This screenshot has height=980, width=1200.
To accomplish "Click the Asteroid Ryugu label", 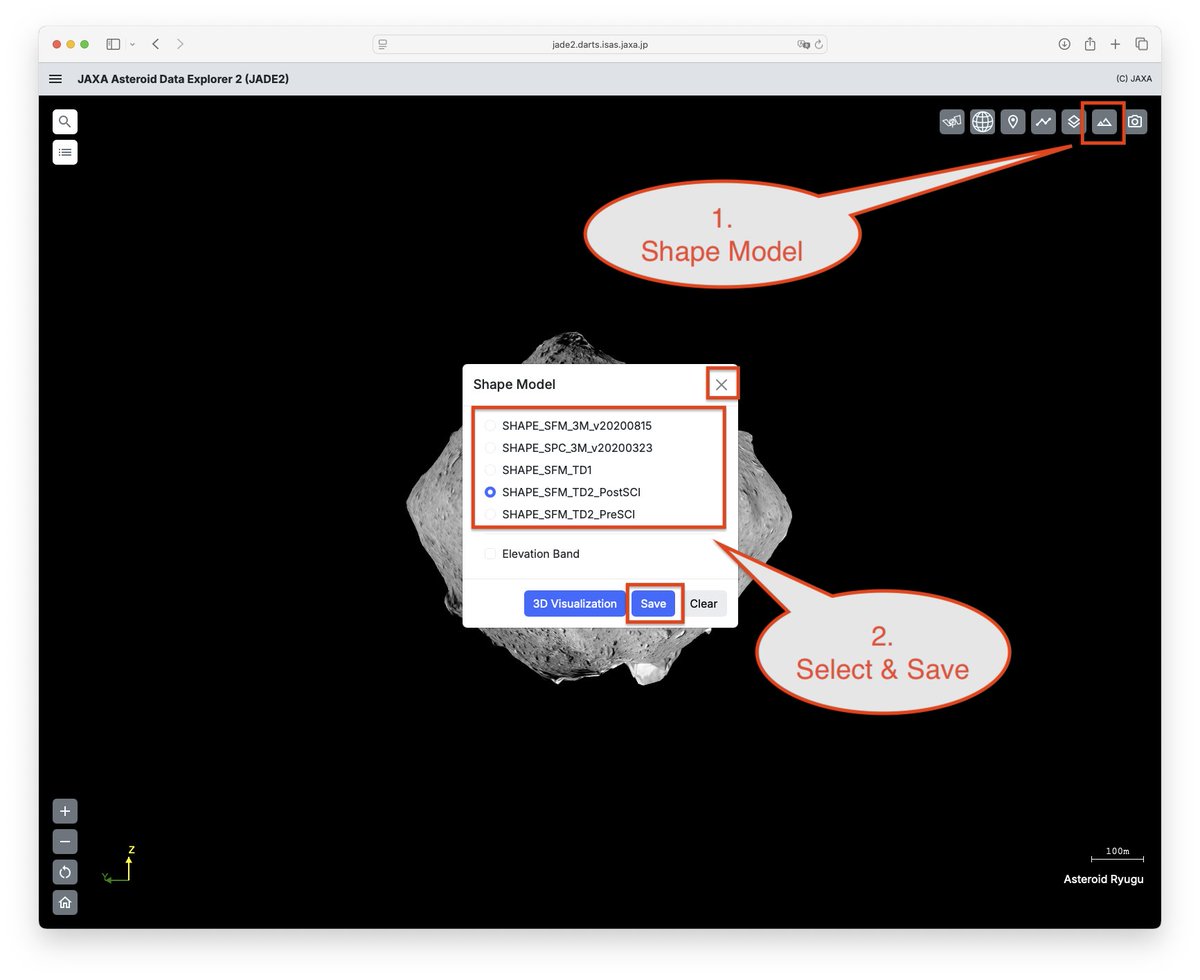I will pyautogui.click(x=1103, y=880).
